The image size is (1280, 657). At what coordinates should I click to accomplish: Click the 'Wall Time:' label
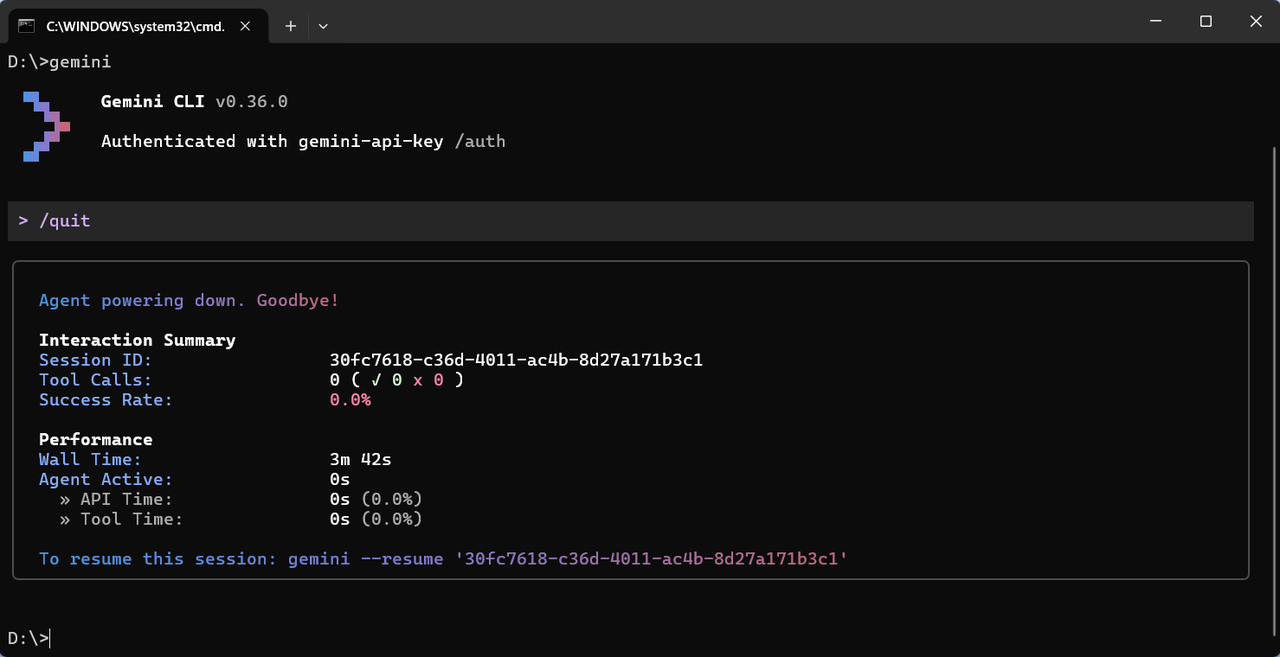coord(90,460)
